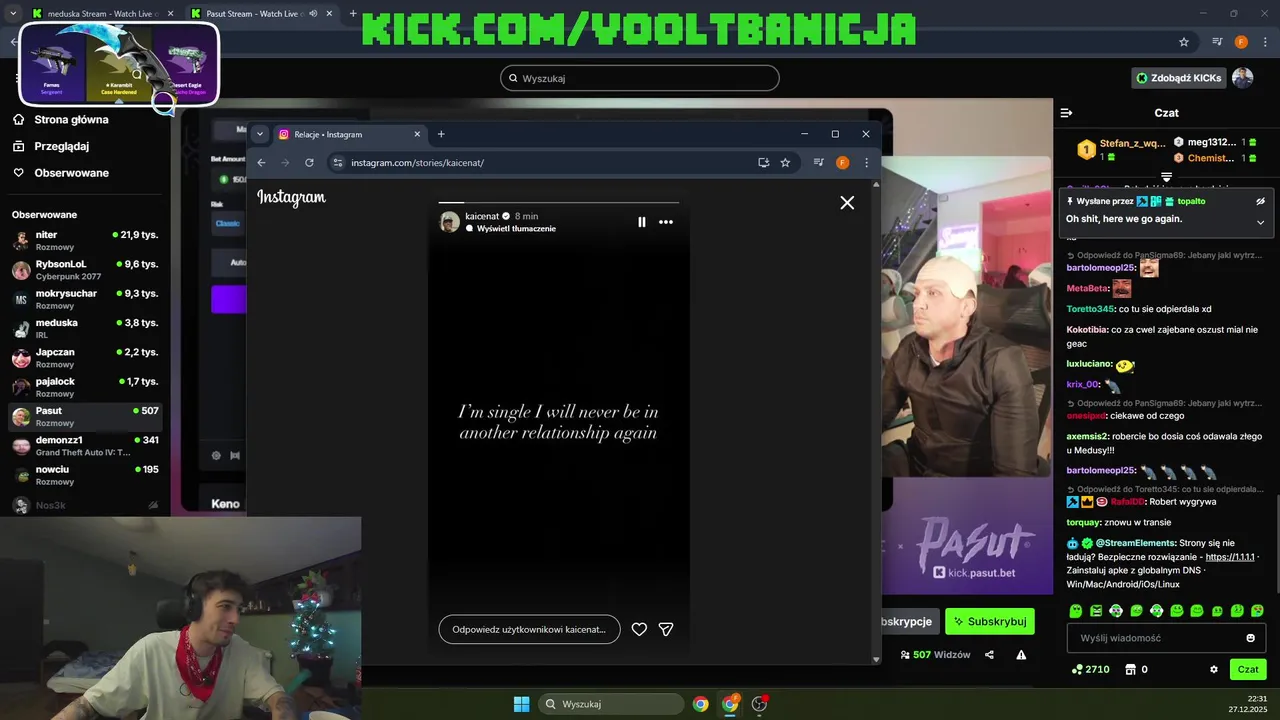
Task: Focus the story reply input field
Action: point(529,629)
